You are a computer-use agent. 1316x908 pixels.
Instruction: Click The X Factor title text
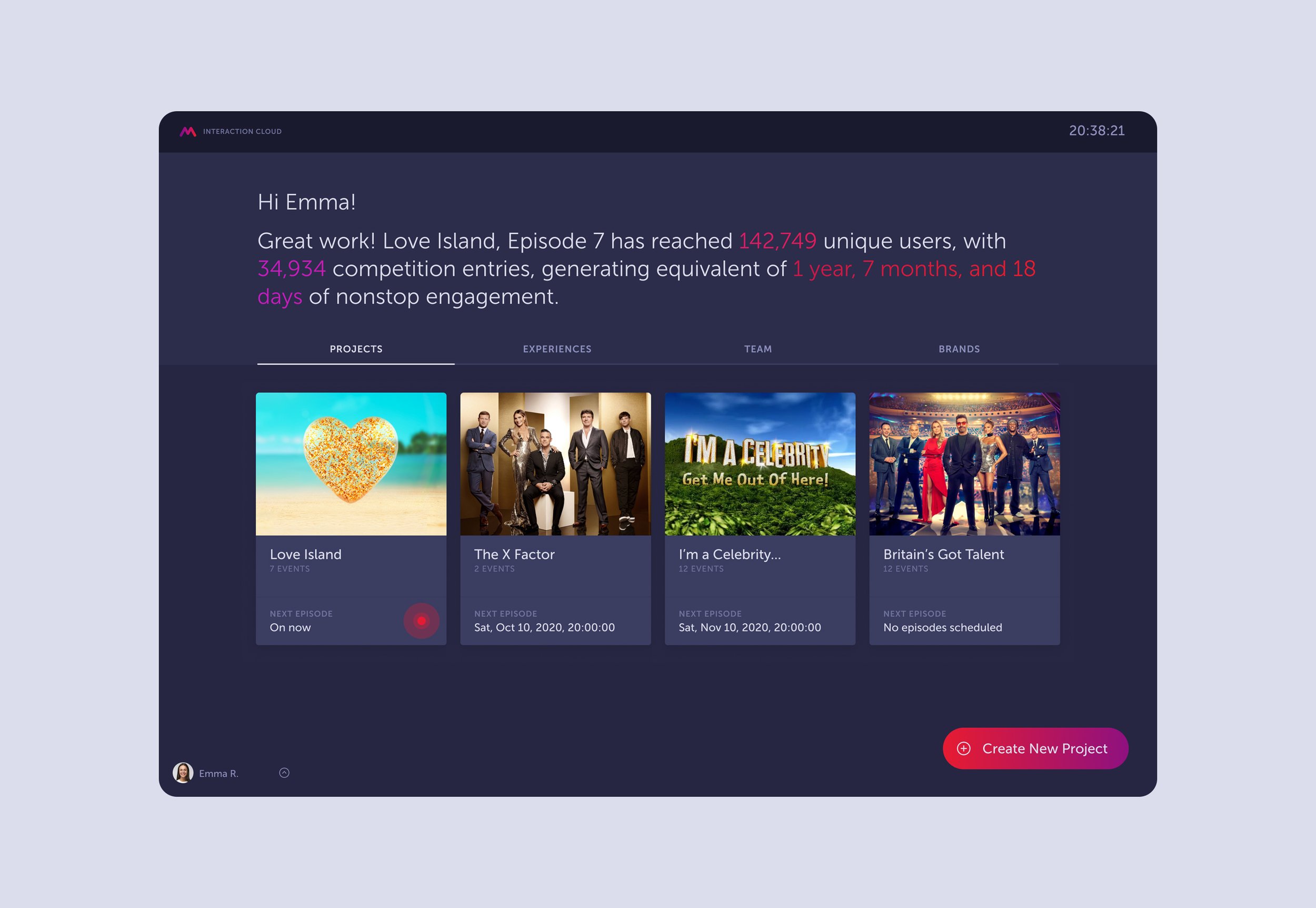tap(514, 554)
